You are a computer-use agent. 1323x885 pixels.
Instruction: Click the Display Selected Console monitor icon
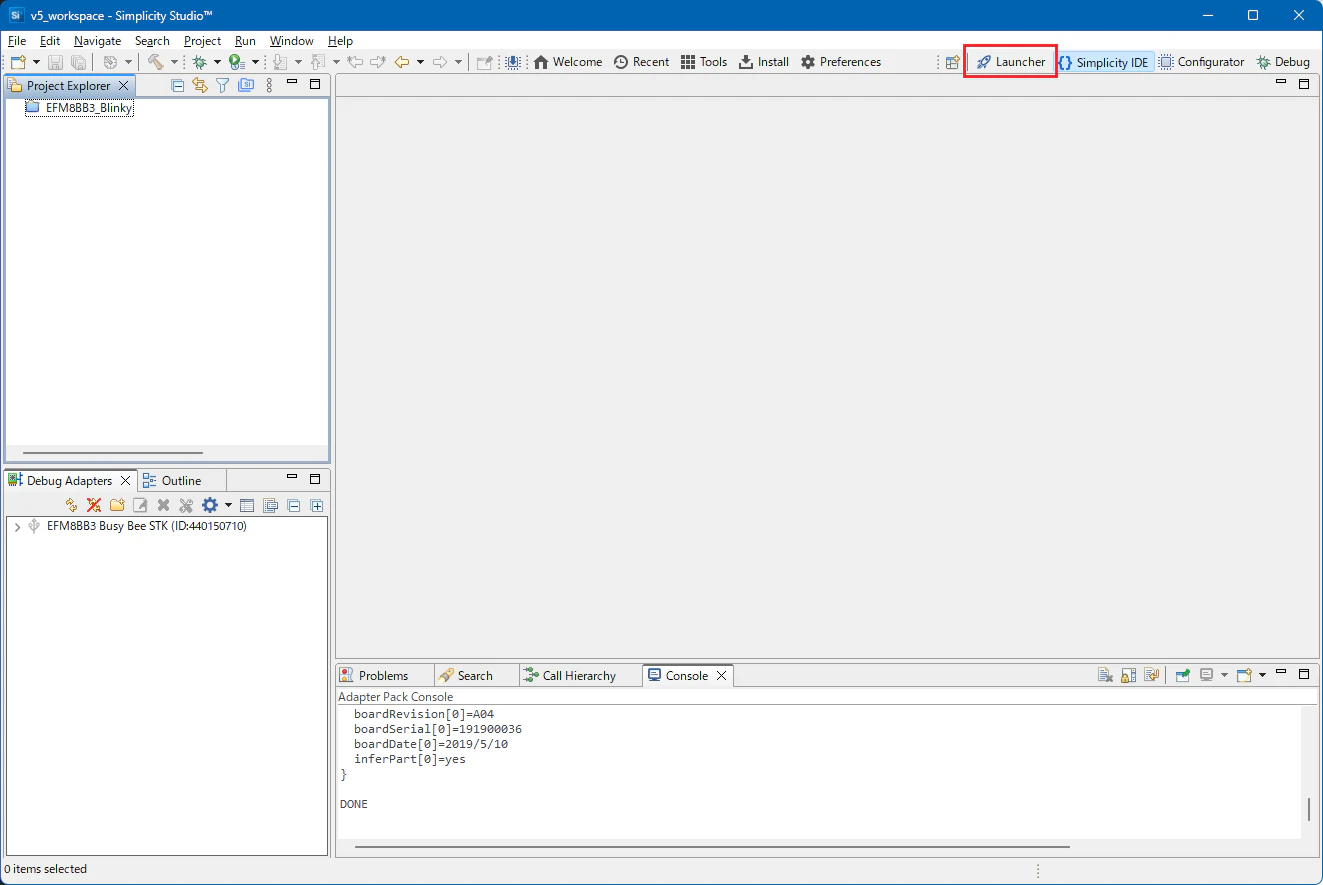point(1207,676)
